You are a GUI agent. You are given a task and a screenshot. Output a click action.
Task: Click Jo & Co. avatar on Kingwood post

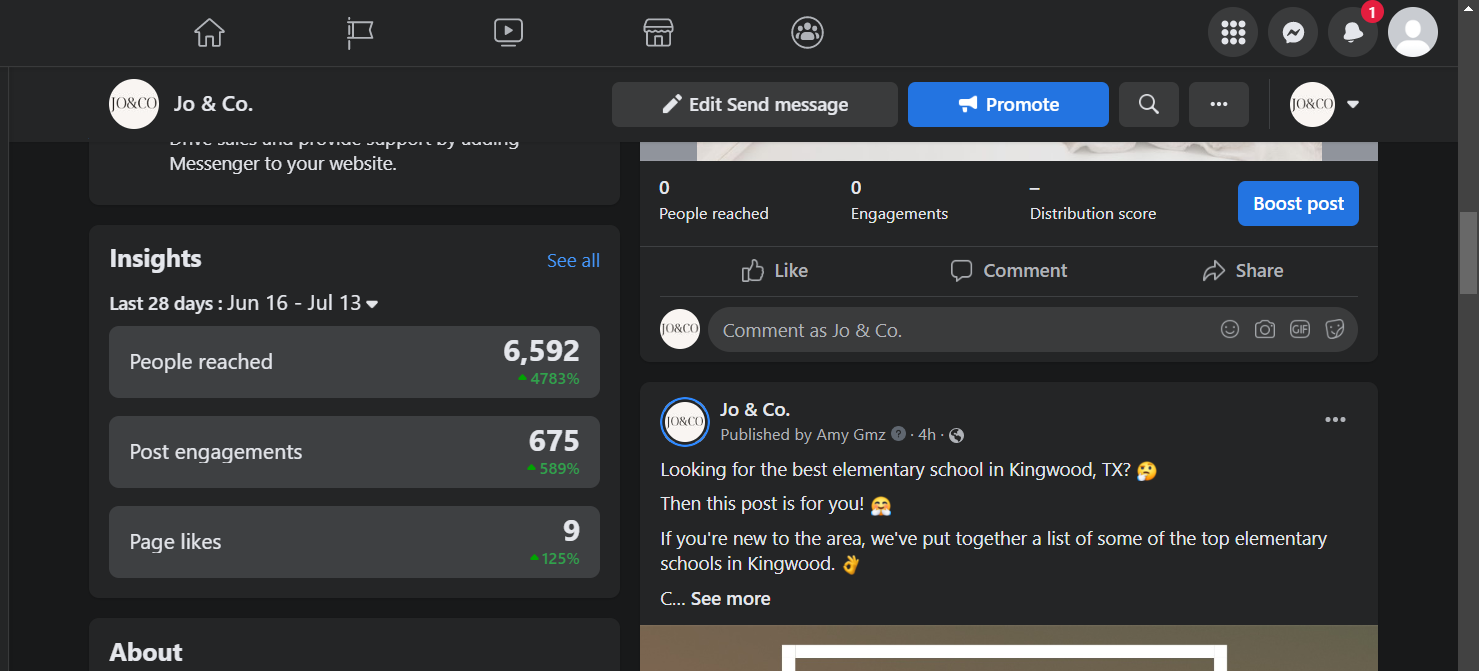(x=684, y=421)
